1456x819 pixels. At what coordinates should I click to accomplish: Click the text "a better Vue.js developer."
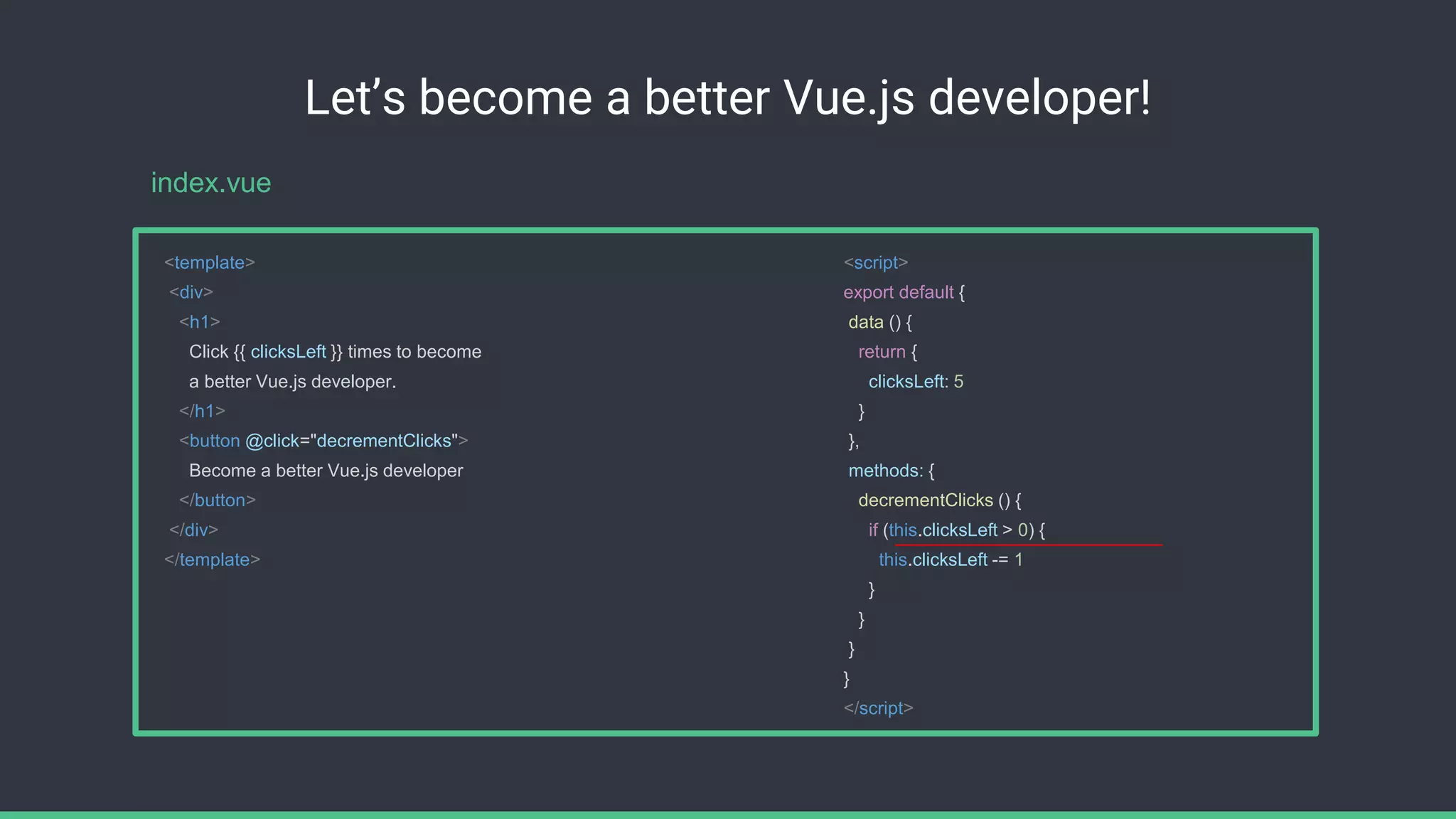[292, 382]
